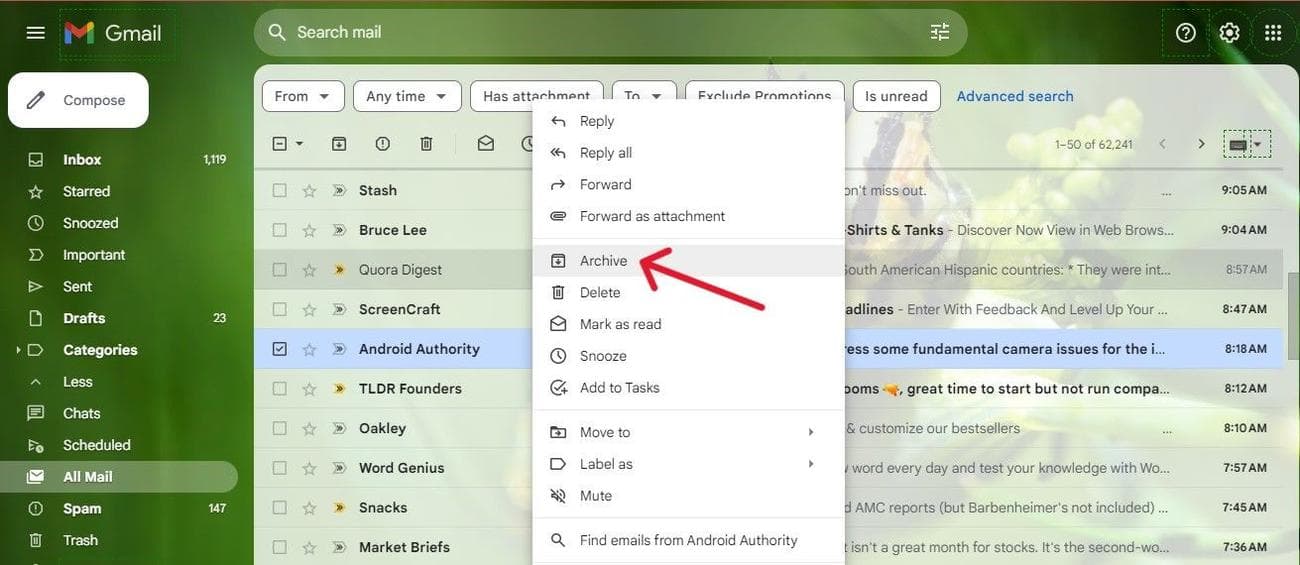
Task: Open the Support help icon
Action: (x=1185, y=33)
